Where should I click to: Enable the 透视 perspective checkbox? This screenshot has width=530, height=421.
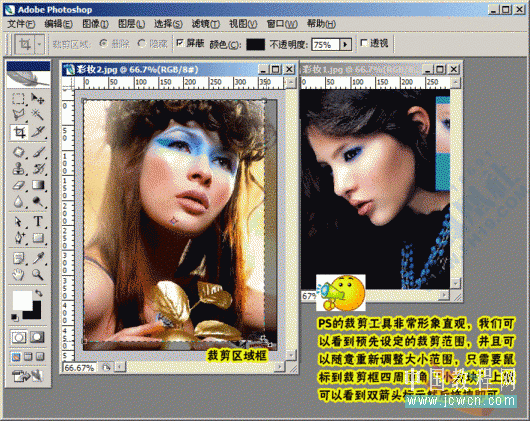[x=364, y=43]
